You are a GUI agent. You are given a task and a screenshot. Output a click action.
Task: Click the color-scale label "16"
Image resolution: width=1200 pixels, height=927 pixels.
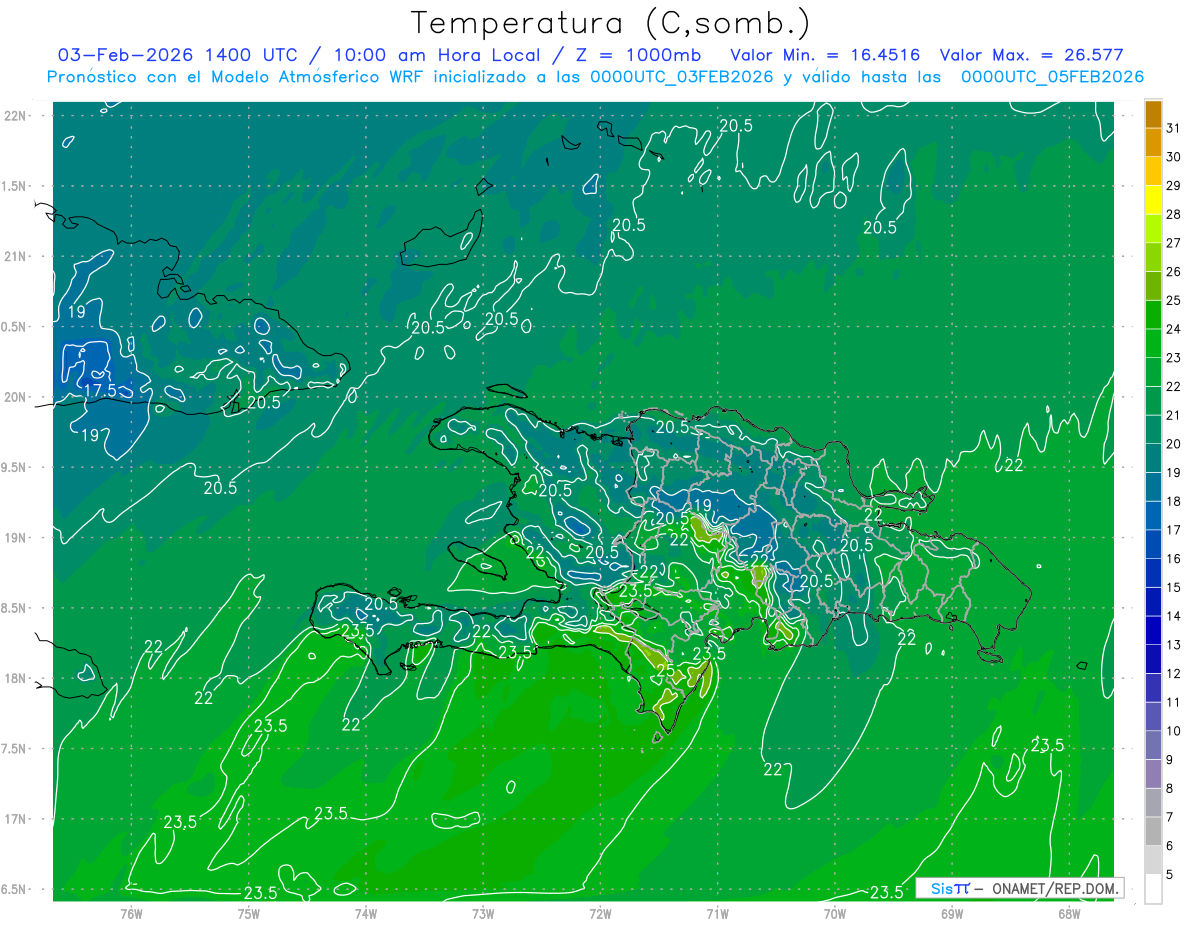coord(1174,559)
